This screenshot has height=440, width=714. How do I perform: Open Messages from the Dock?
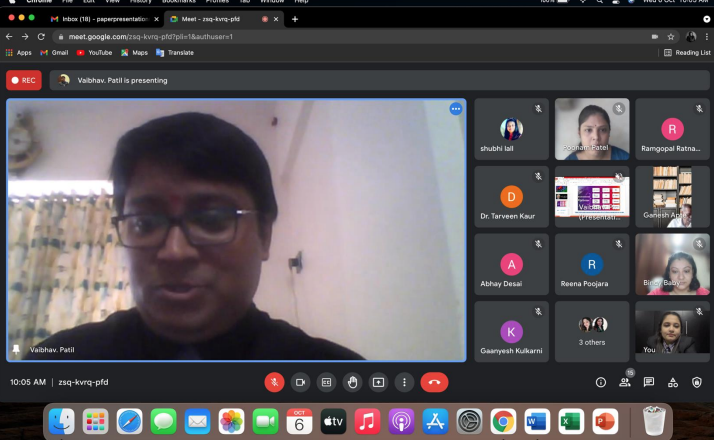(163, 421)
